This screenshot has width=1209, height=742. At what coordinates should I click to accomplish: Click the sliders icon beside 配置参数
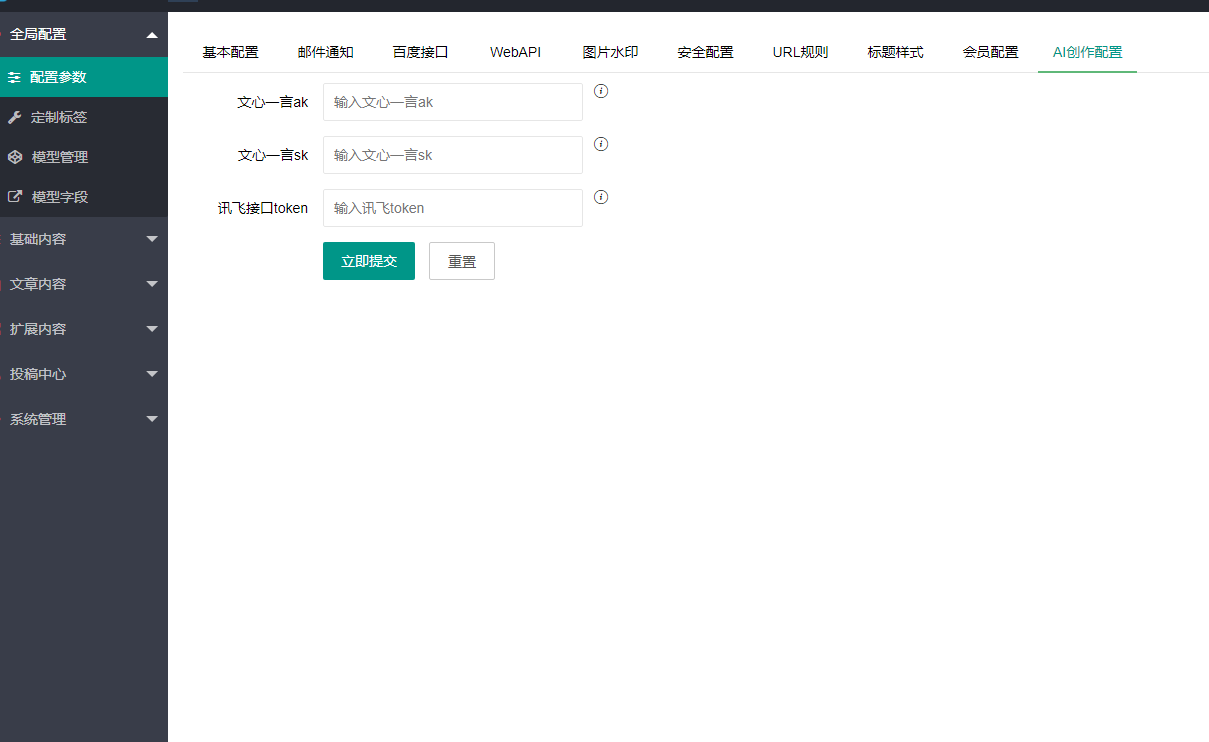click(15, 77)
